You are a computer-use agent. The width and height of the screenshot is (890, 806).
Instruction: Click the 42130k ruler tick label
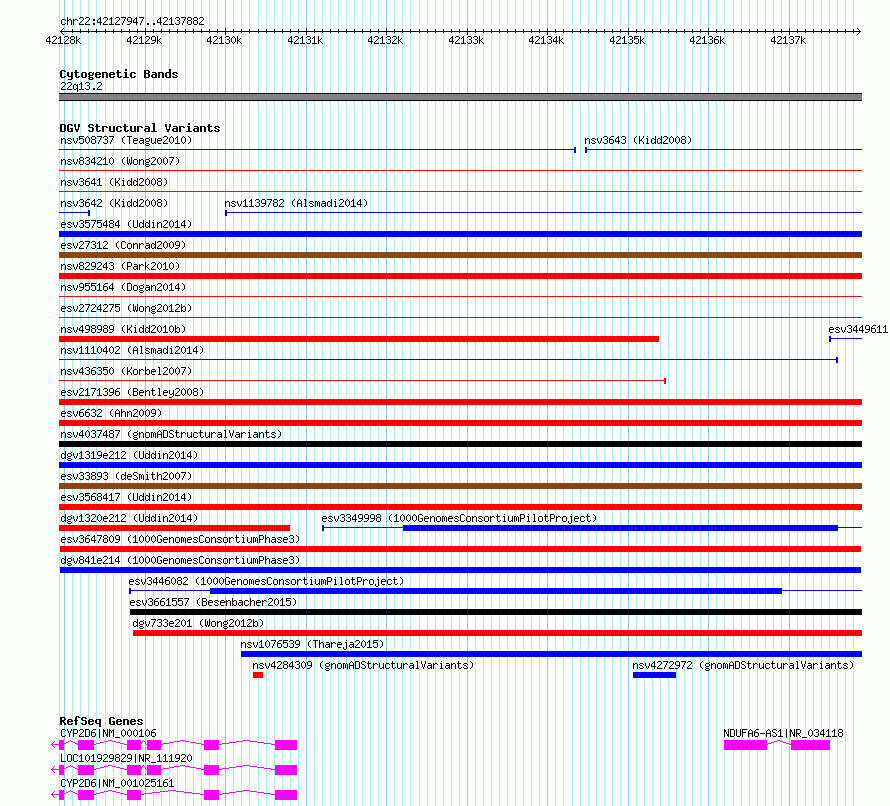point(224,40)
